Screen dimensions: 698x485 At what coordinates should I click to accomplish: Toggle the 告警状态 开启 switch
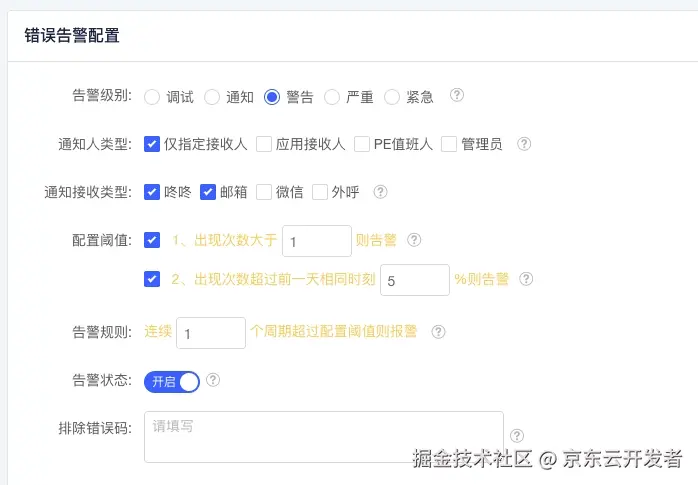[x=172, y=381]
